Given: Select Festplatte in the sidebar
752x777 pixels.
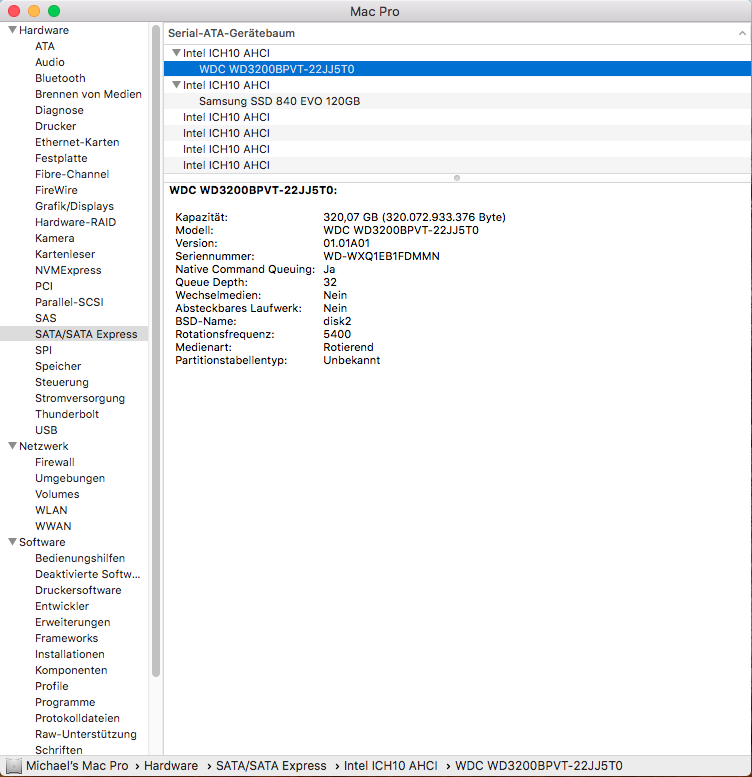Looking at the screenshot, I should [x=61, y=158].
